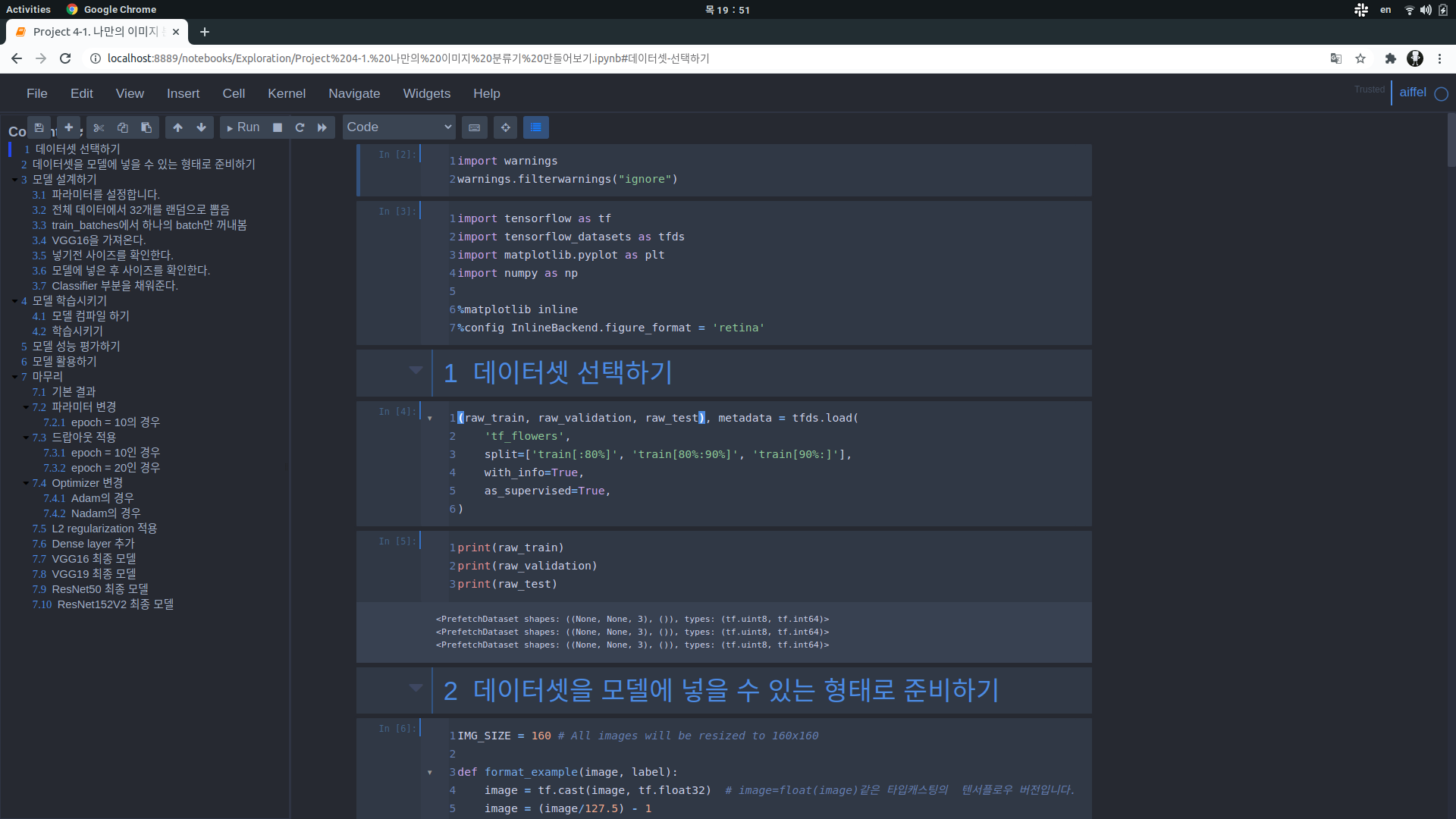Collapse '7.4 Optimizer 변경' tree node
The width and height of the screenshot is (1456, 819).
coord(26,484)
